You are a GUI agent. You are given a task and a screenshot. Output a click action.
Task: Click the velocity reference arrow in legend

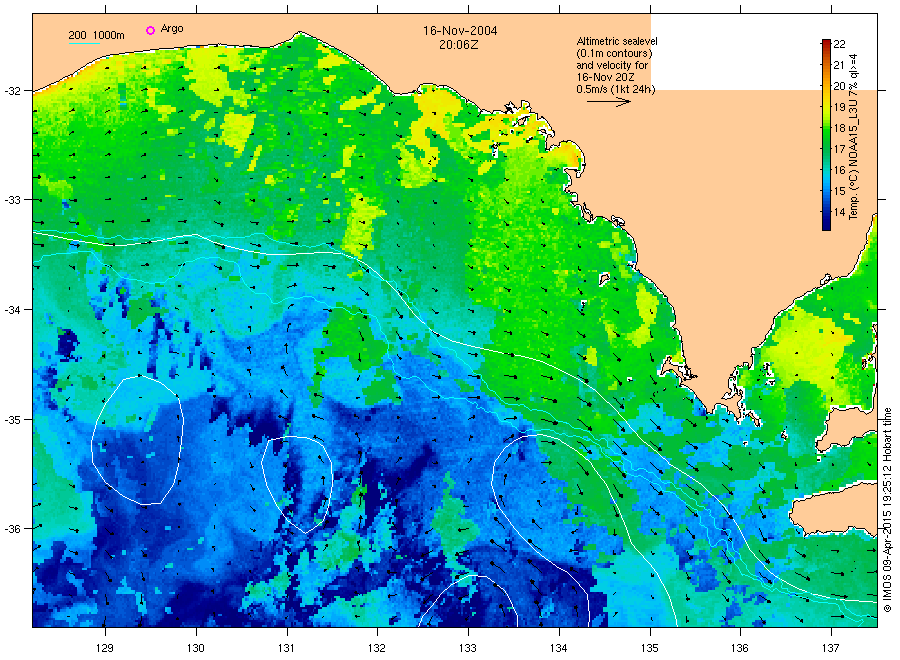point(608,102)
